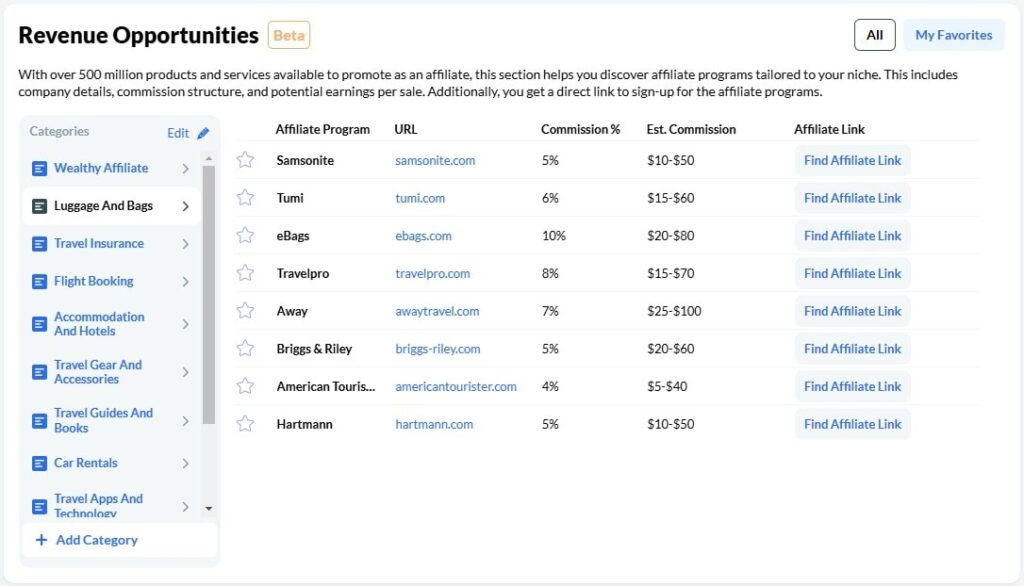Image resolution: width=1024 pixels, height=586 pixels.
Task: Open the hartmann.com link
Action: 434,424
